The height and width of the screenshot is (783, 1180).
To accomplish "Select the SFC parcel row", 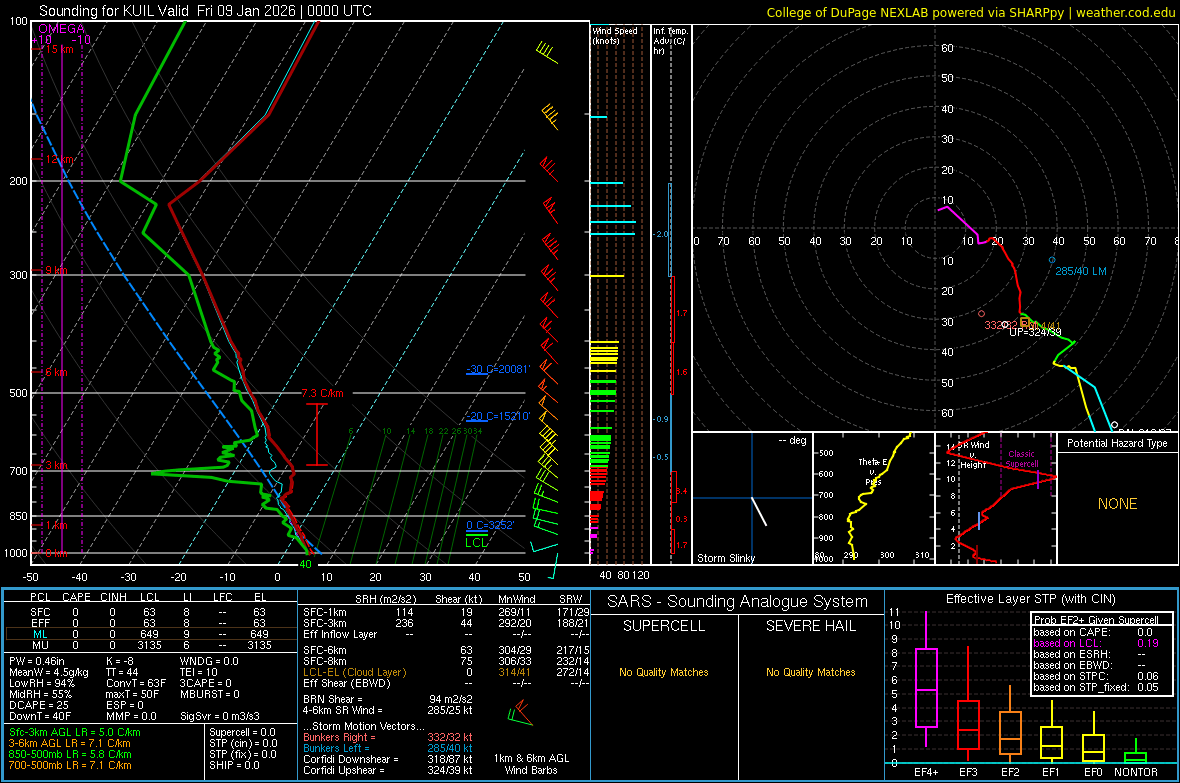I will pos(149,612).
